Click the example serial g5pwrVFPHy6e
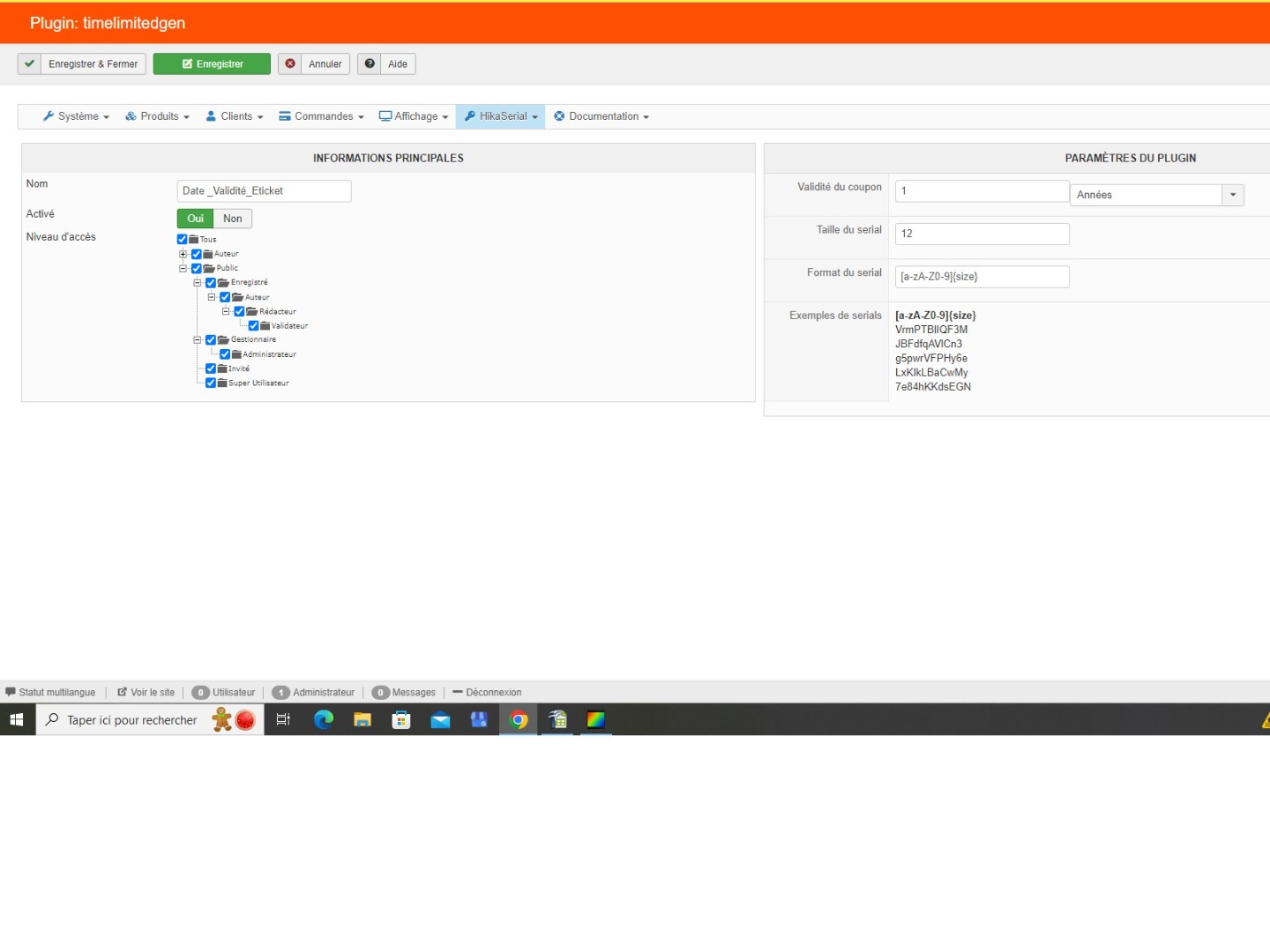The width and height of the screenshot is (1270, 952). (931, 359)
